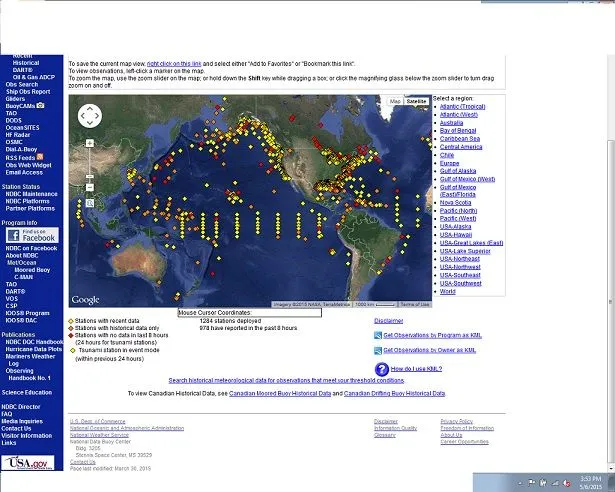The image size is (615, 492).
Task: Switch map to Satellite view
Action: pos(417,101)
